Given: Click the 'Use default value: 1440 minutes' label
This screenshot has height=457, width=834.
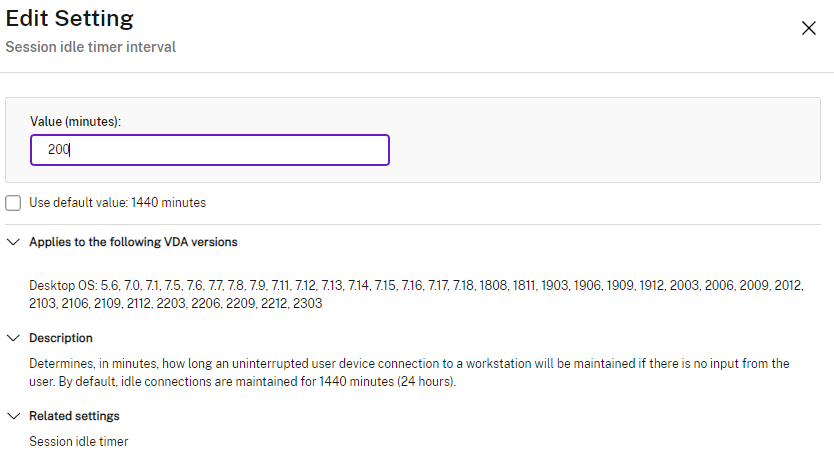Looking at the screenshot, I should click(117, 203).
